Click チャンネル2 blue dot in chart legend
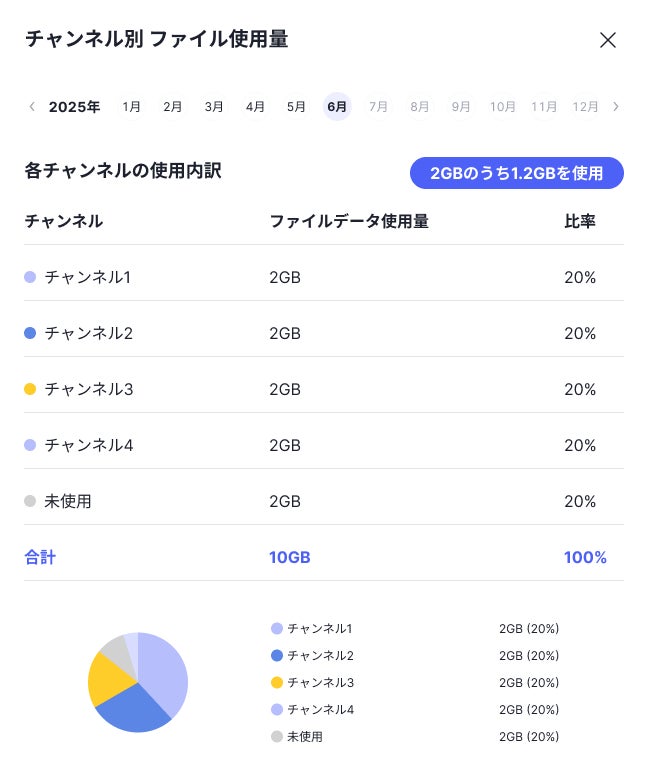648x784 pixels. coord(276,656)
